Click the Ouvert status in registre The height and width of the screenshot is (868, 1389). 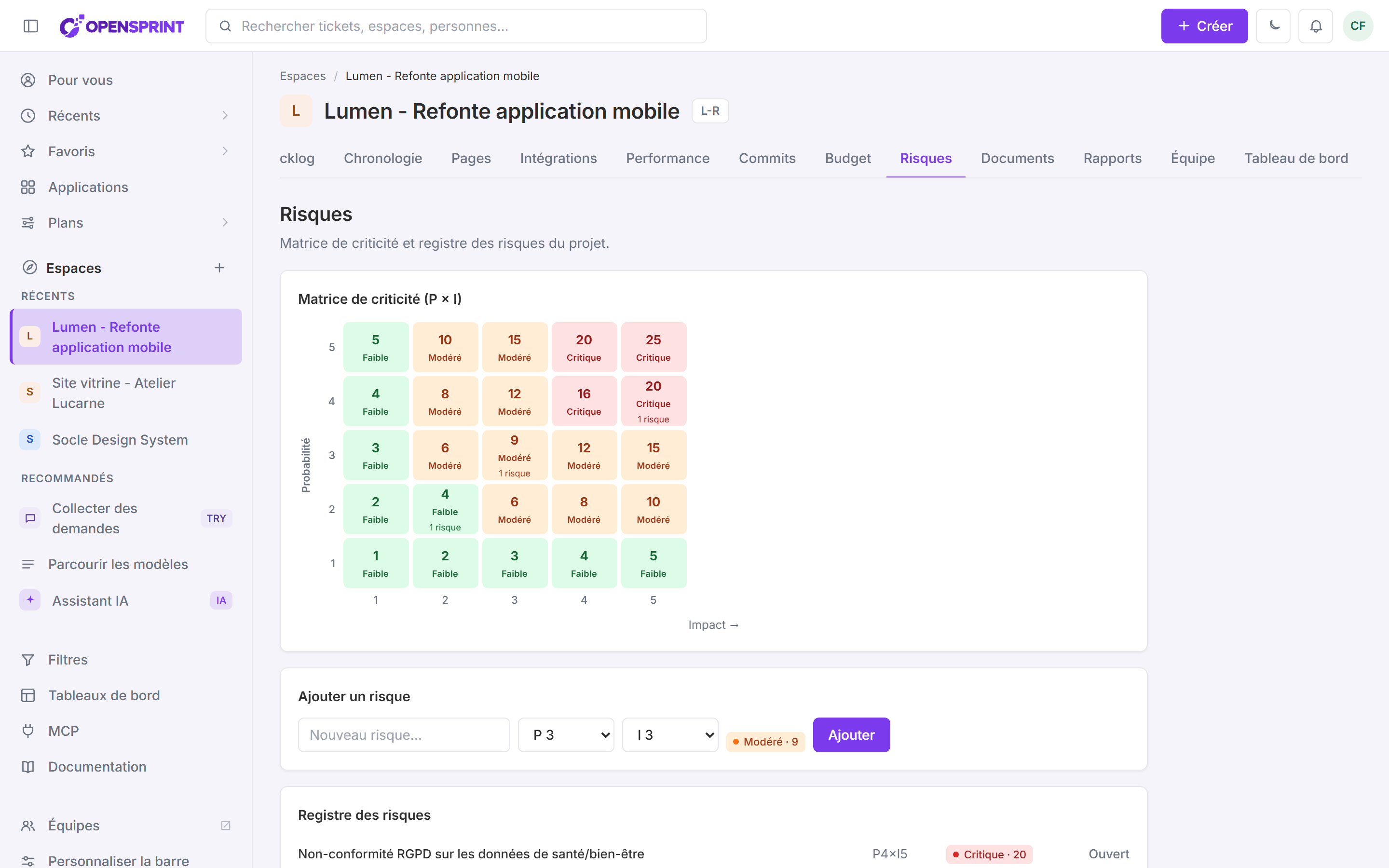coord(1108,854)
